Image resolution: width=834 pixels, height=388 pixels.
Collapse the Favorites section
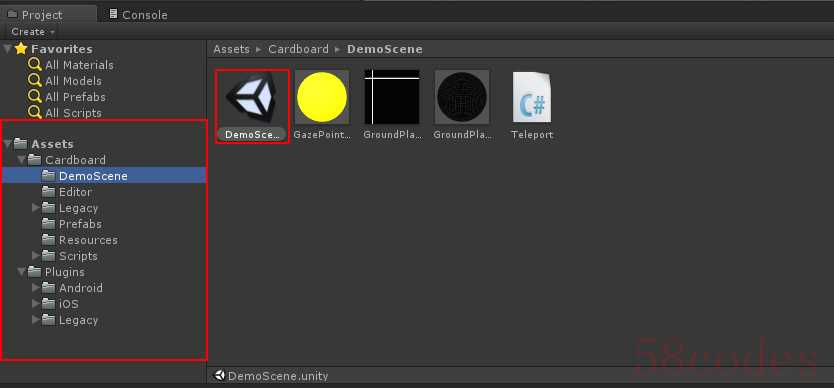(7, 49)
